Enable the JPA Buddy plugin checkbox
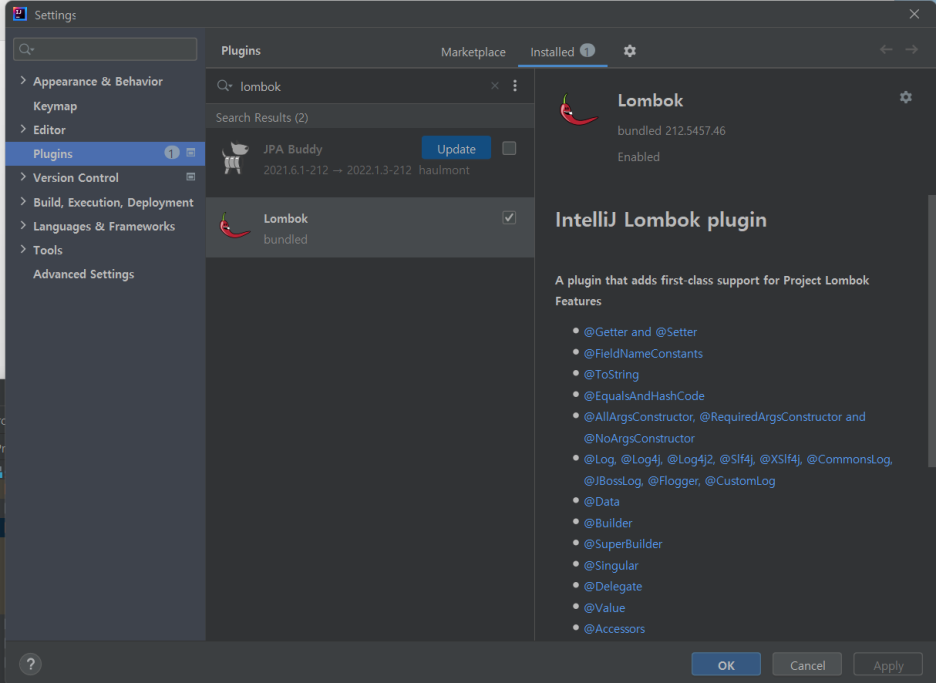Screen dimensions: 936x683 509,148
